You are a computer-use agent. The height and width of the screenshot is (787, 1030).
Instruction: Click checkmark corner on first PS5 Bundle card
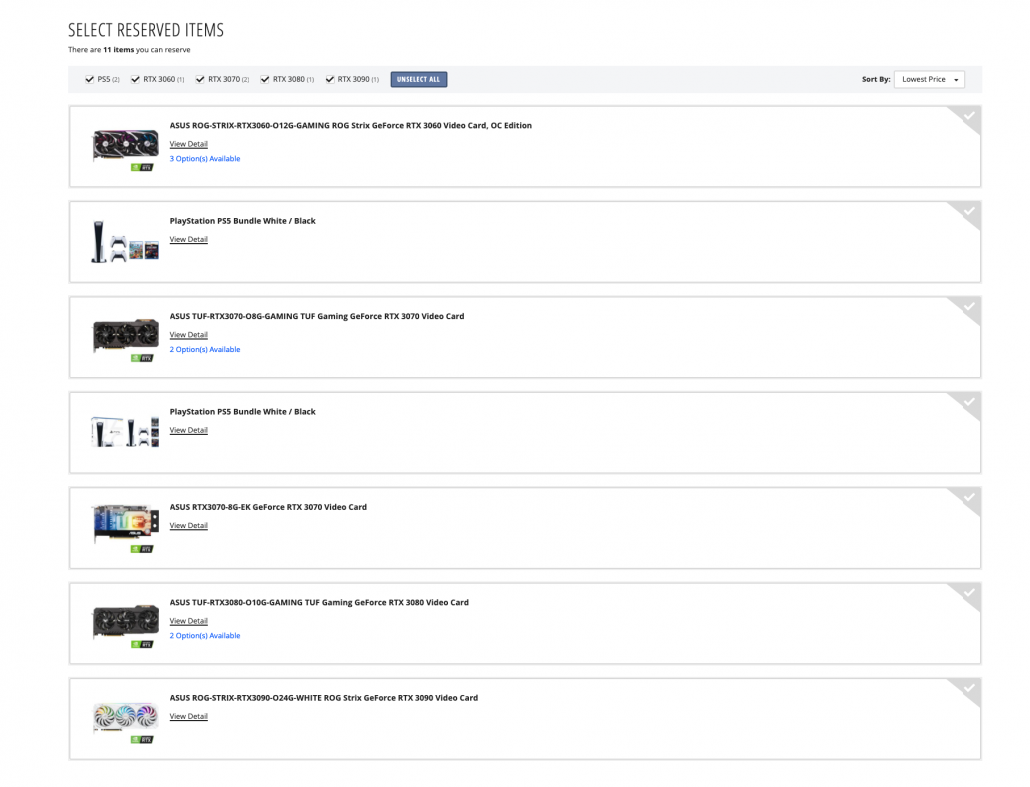tap(968, 212)
